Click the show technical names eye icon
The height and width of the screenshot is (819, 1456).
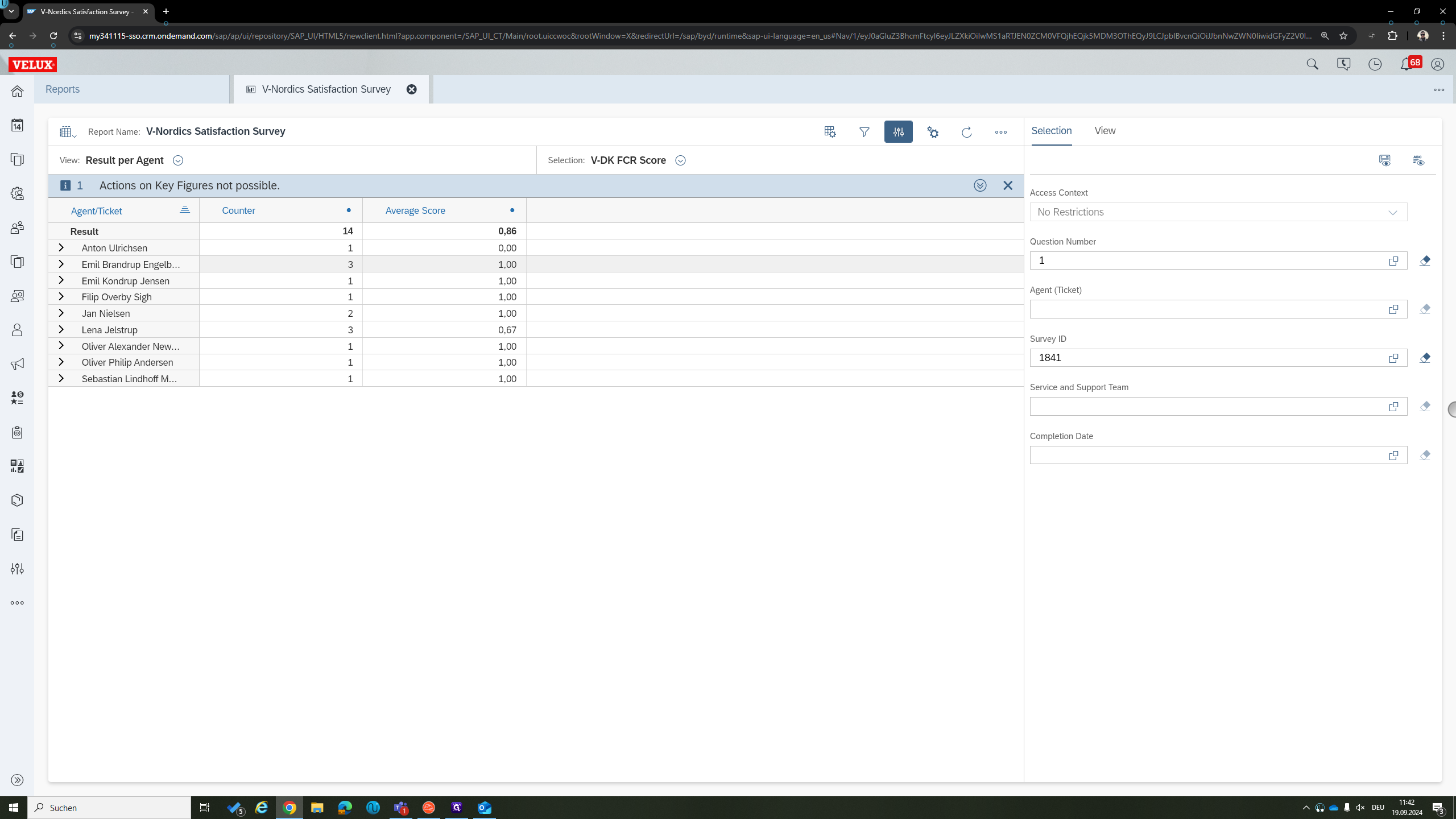tap(1418, 160)
